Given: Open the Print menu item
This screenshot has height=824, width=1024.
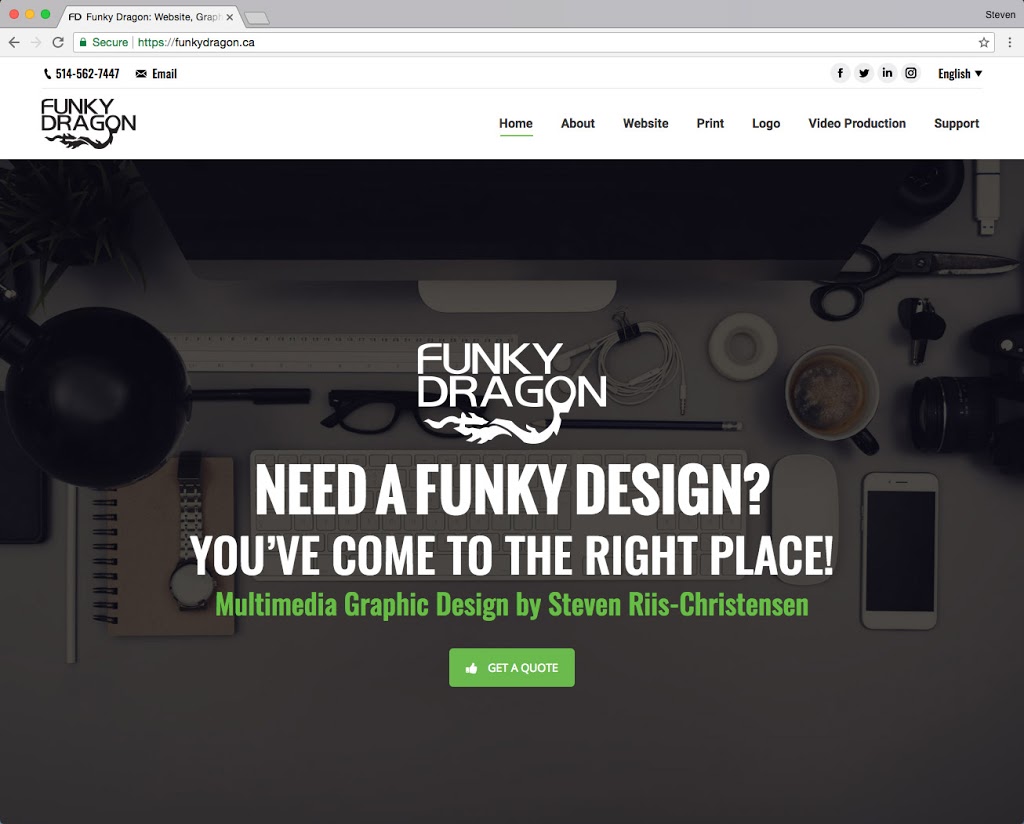Looking at the screenshot, I should point(710,123).
